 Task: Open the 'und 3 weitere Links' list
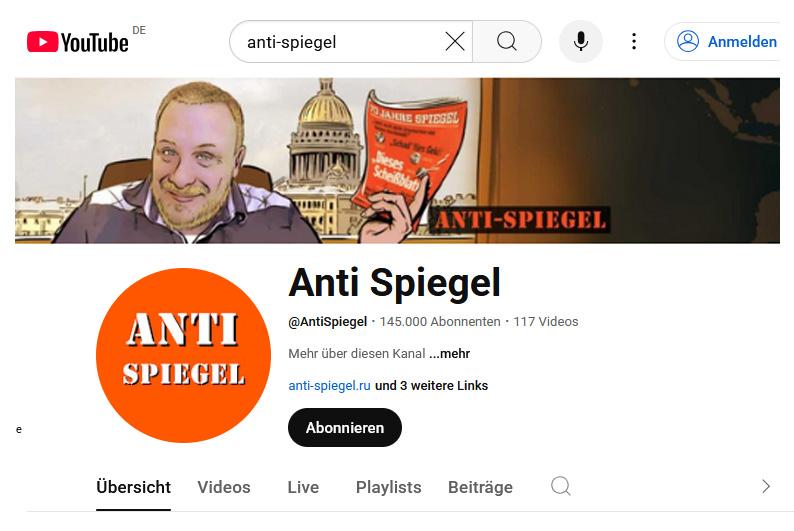431,386
